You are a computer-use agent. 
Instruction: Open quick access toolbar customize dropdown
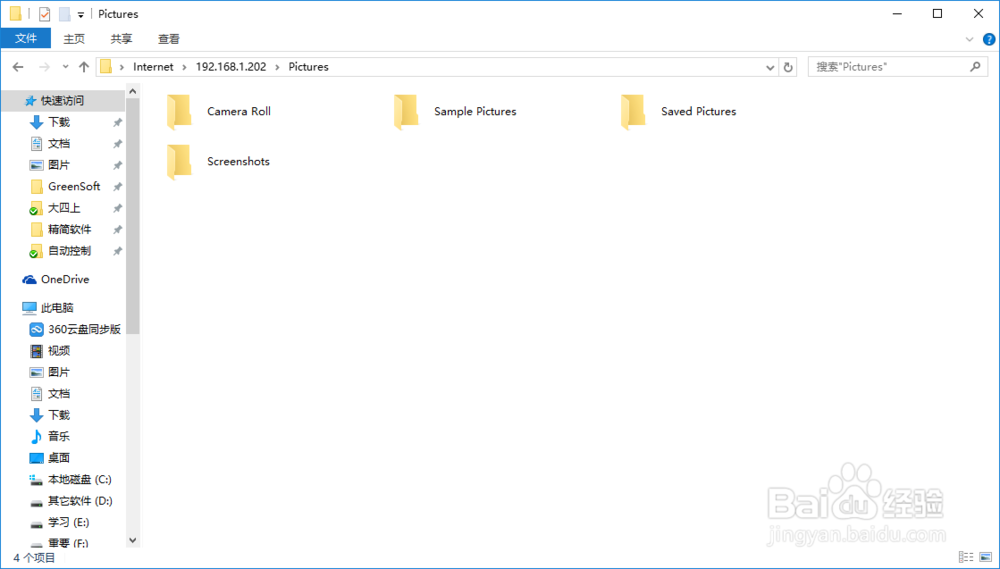[x=80, y=15]
